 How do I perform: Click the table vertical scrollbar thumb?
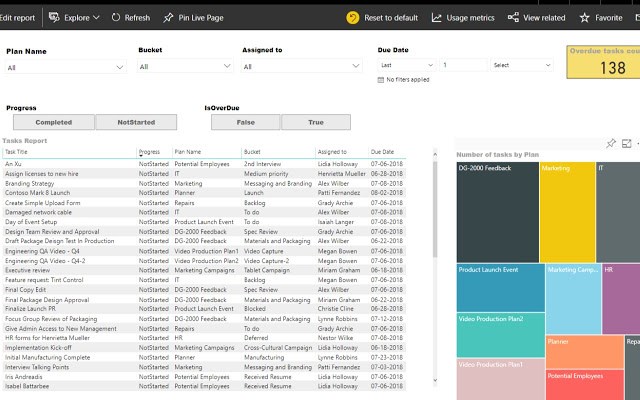coord(435,209)
